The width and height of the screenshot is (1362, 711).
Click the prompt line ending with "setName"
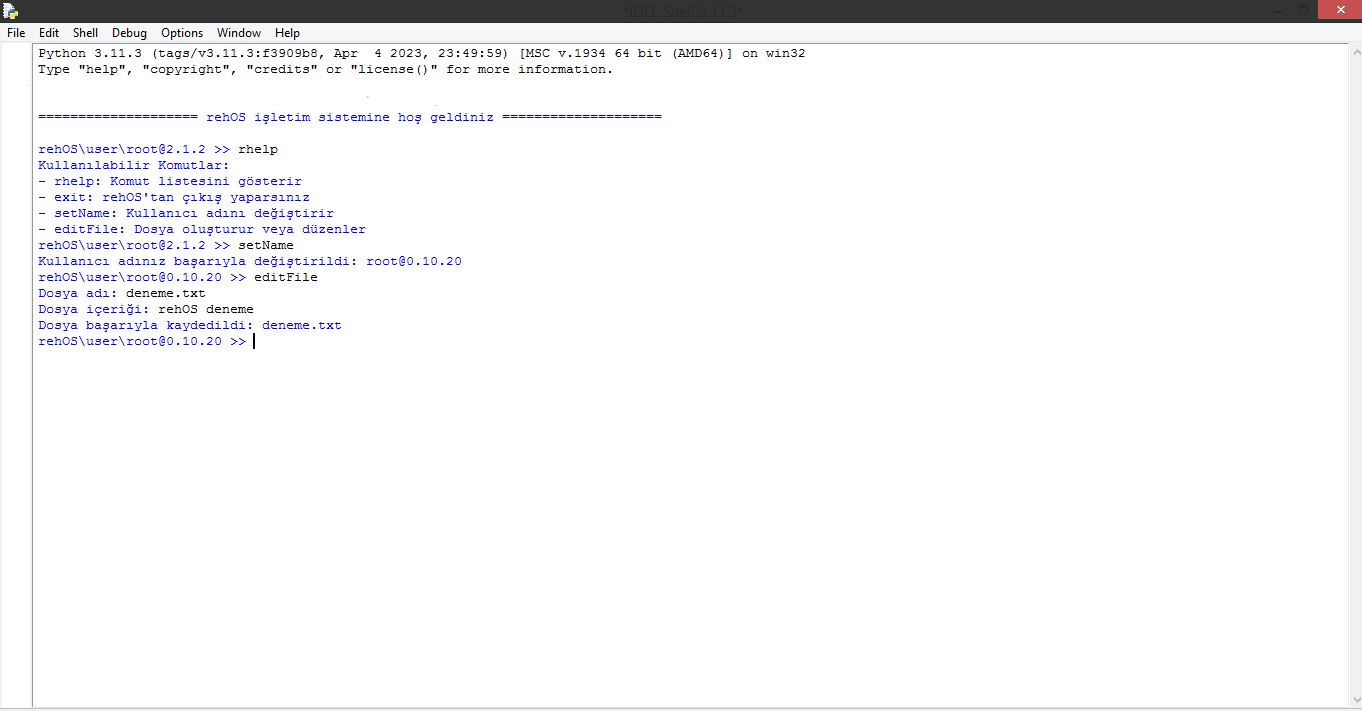(x=166, y=245)
